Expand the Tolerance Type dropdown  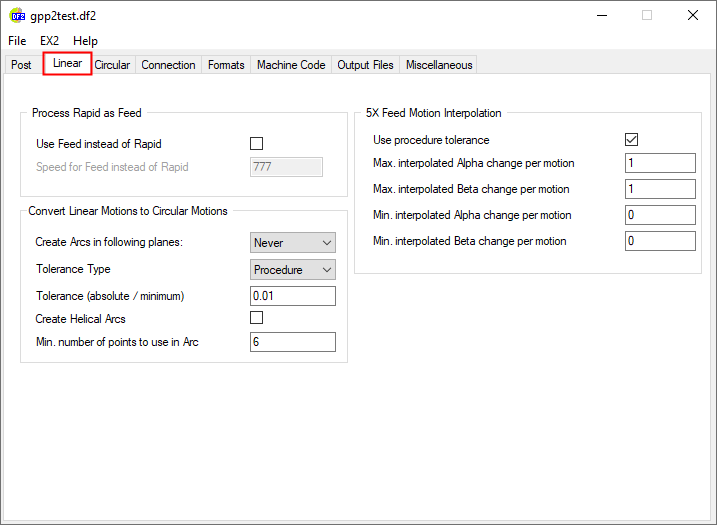point(292,270)
